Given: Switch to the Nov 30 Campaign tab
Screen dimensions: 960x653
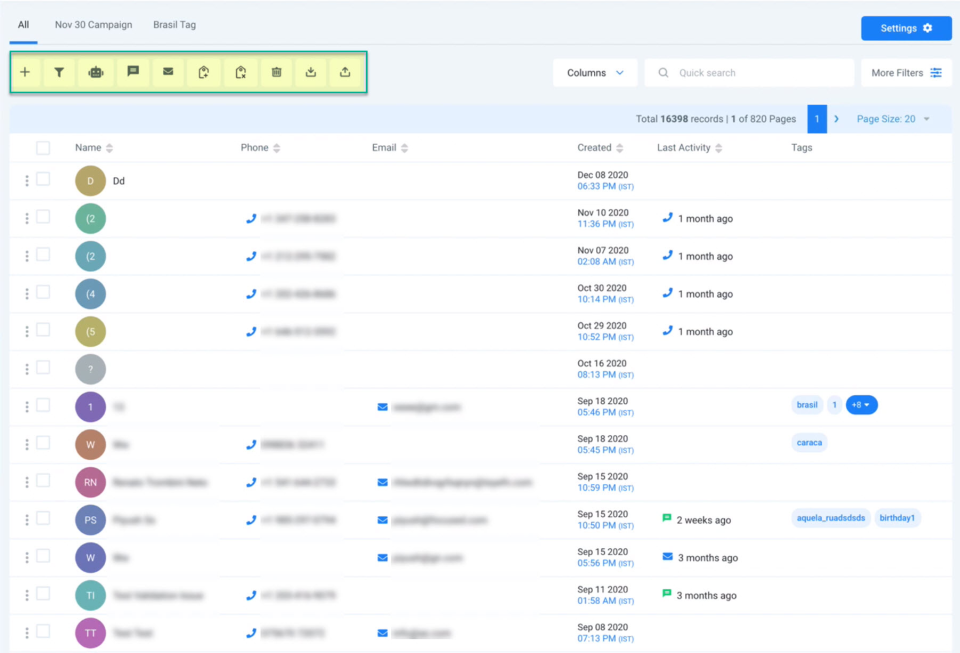Looking at the screenshot, I should click(93, 24).
